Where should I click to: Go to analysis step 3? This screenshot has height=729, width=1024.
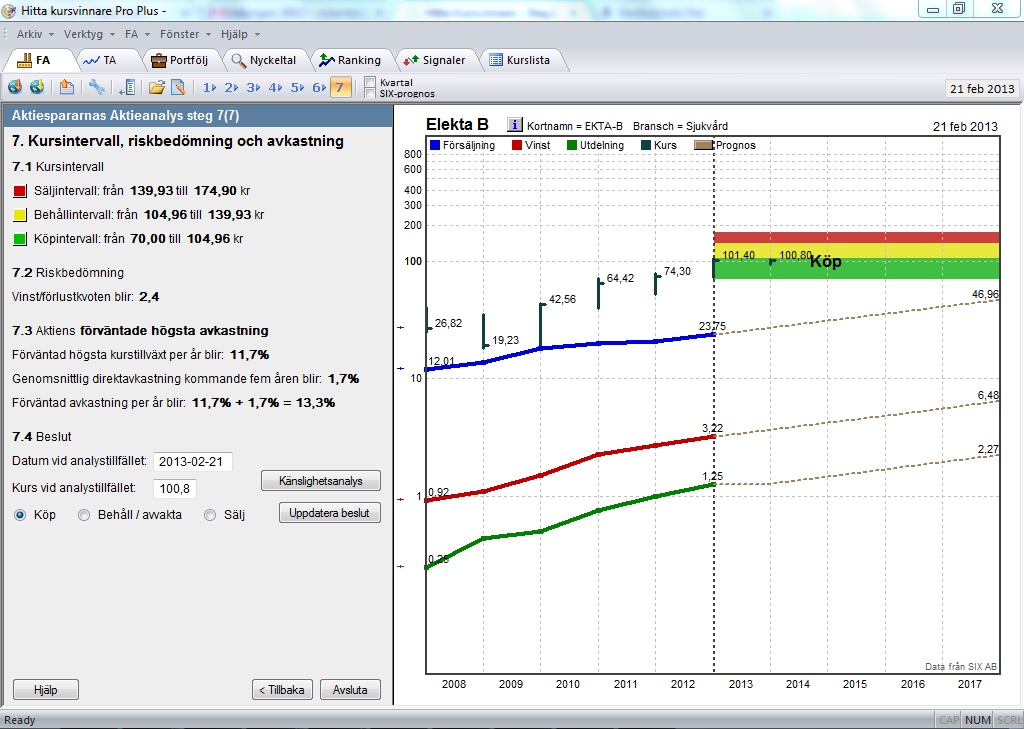(253, 88)
